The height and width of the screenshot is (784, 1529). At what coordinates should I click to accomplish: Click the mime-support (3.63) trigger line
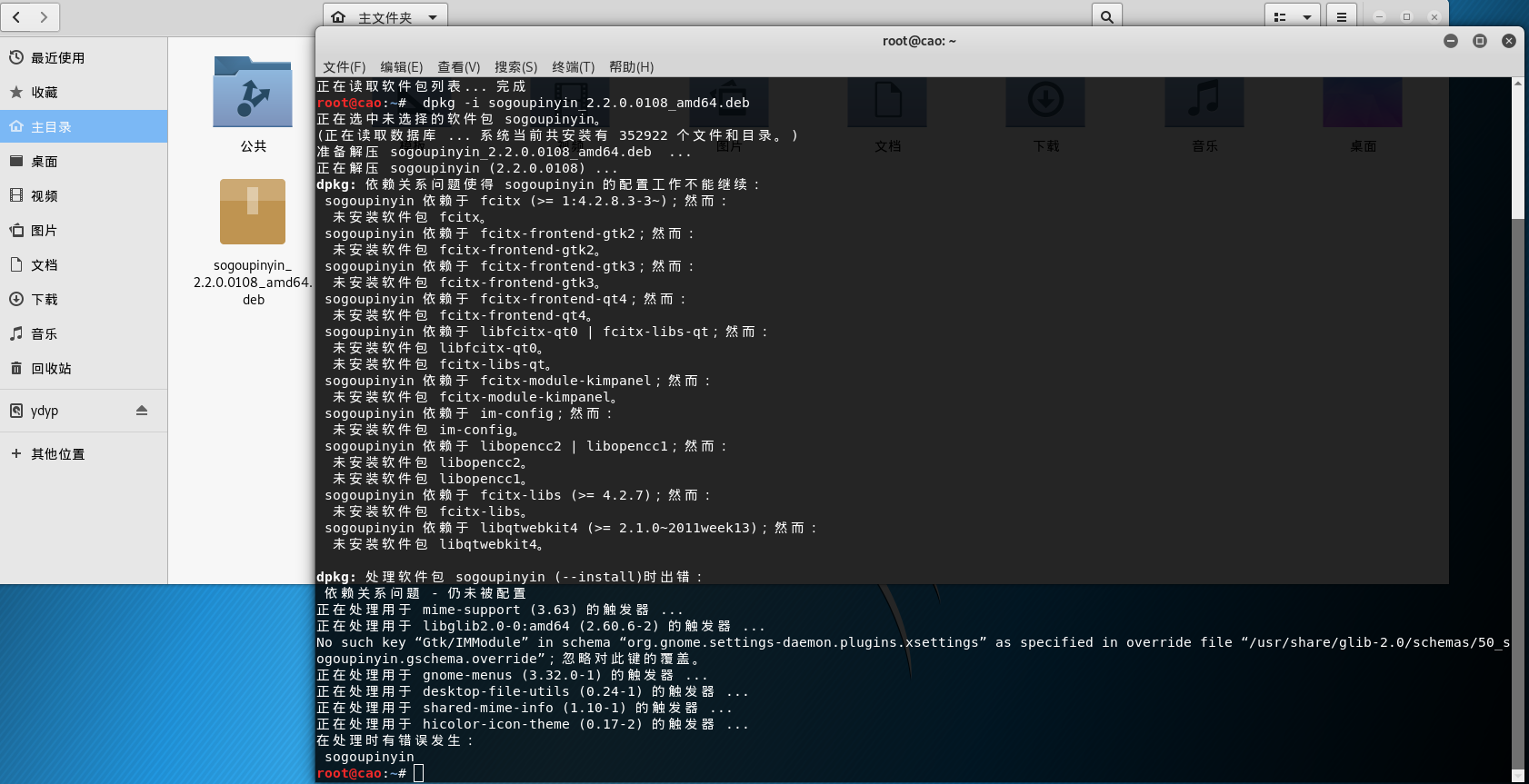click(x=499, y=610)
